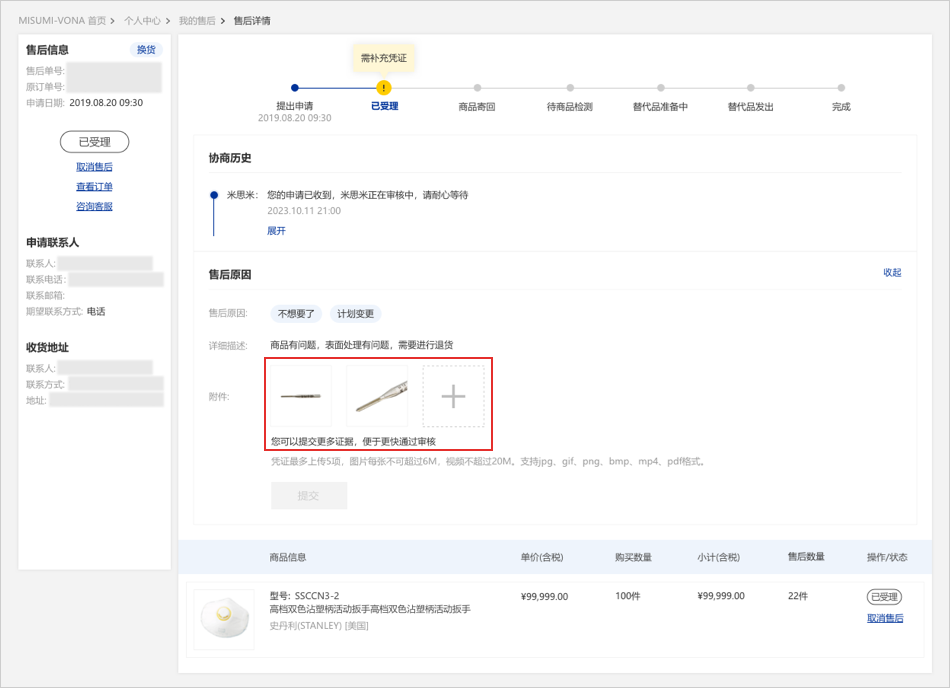950x688 pixels.
Task: Click the product mask image thumbnail
Action: pyautogui.click(x=224, y=620)
